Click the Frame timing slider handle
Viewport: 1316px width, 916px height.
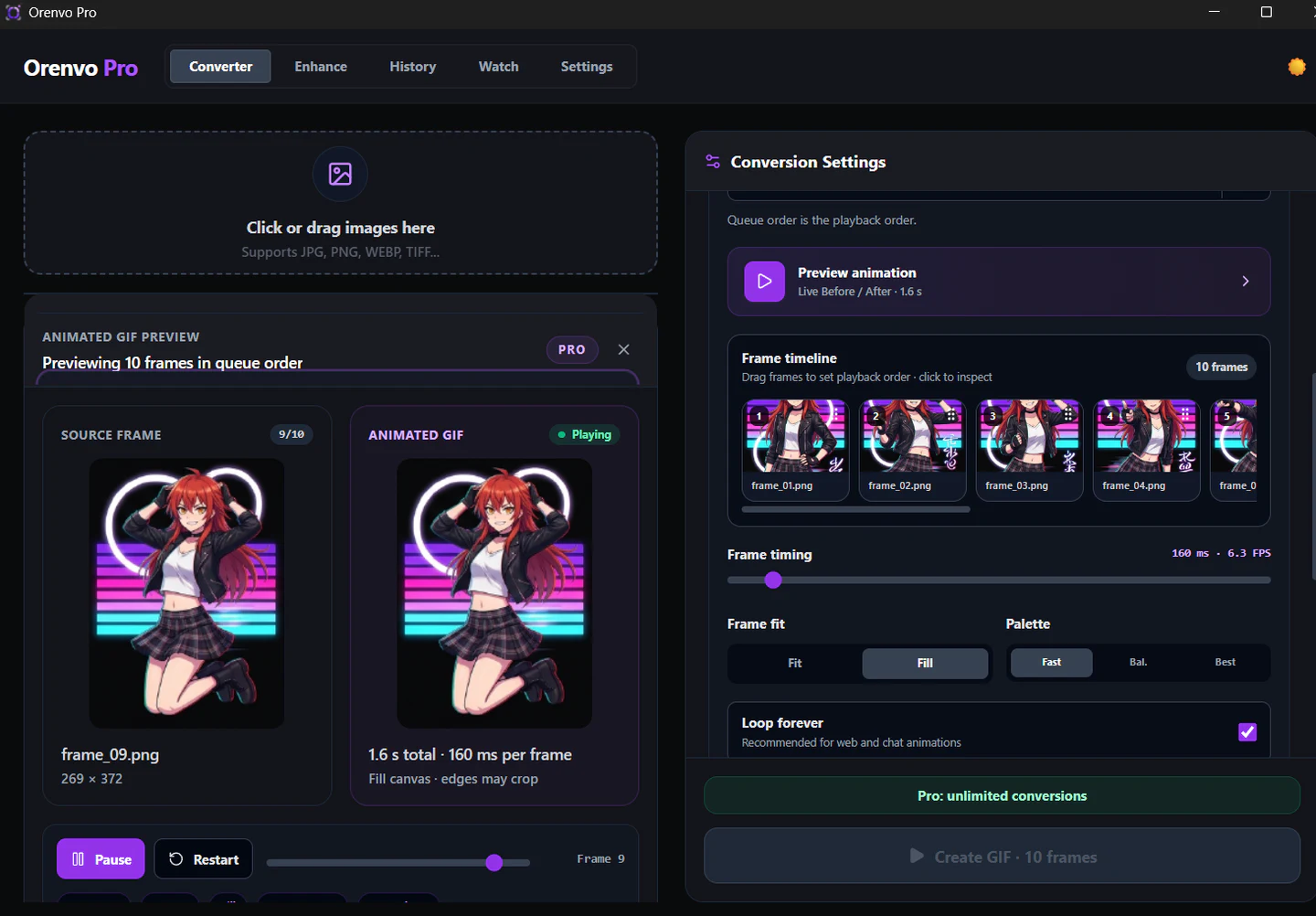click(773, 580)
